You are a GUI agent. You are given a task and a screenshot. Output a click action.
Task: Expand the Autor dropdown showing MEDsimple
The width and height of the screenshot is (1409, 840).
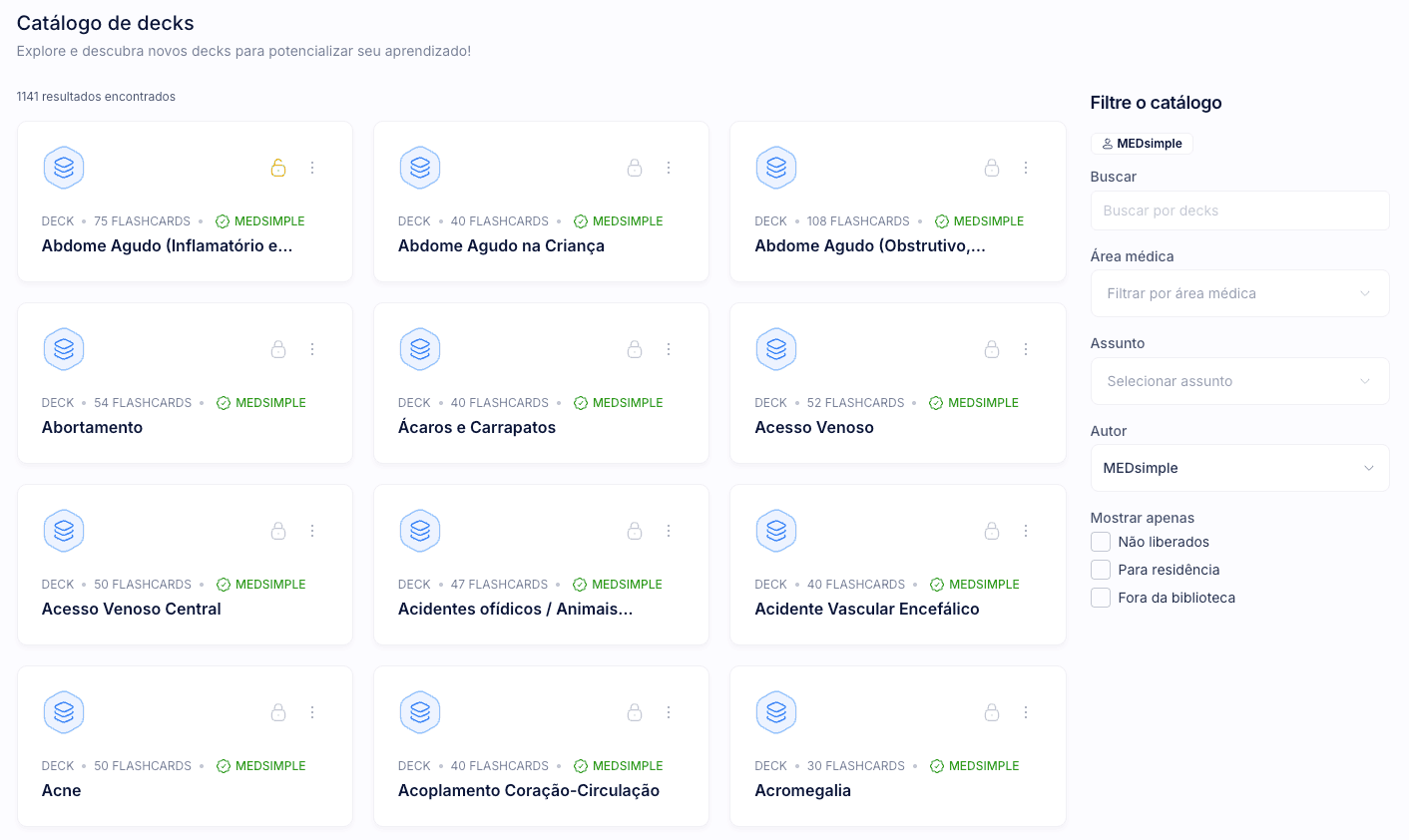(x=1240, y=468)
